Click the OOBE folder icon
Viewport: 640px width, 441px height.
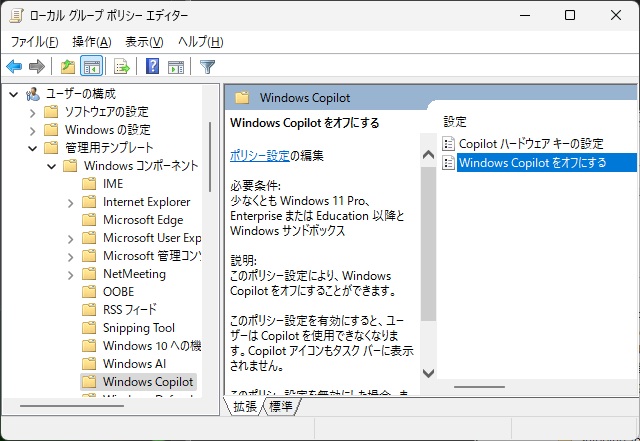[x=89, y=292]
